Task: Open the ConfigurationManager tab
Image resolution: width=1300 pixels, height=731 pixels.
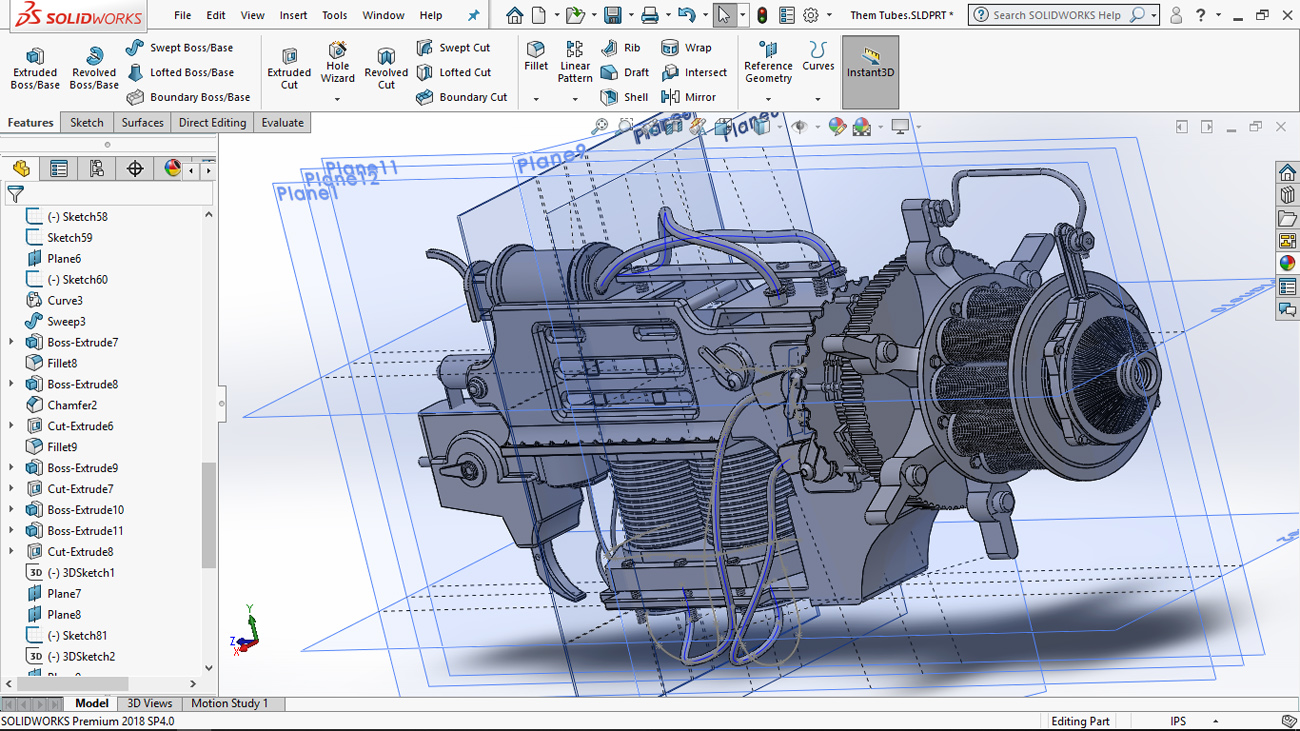Action: pyautogui.click(x=97, y=169)
